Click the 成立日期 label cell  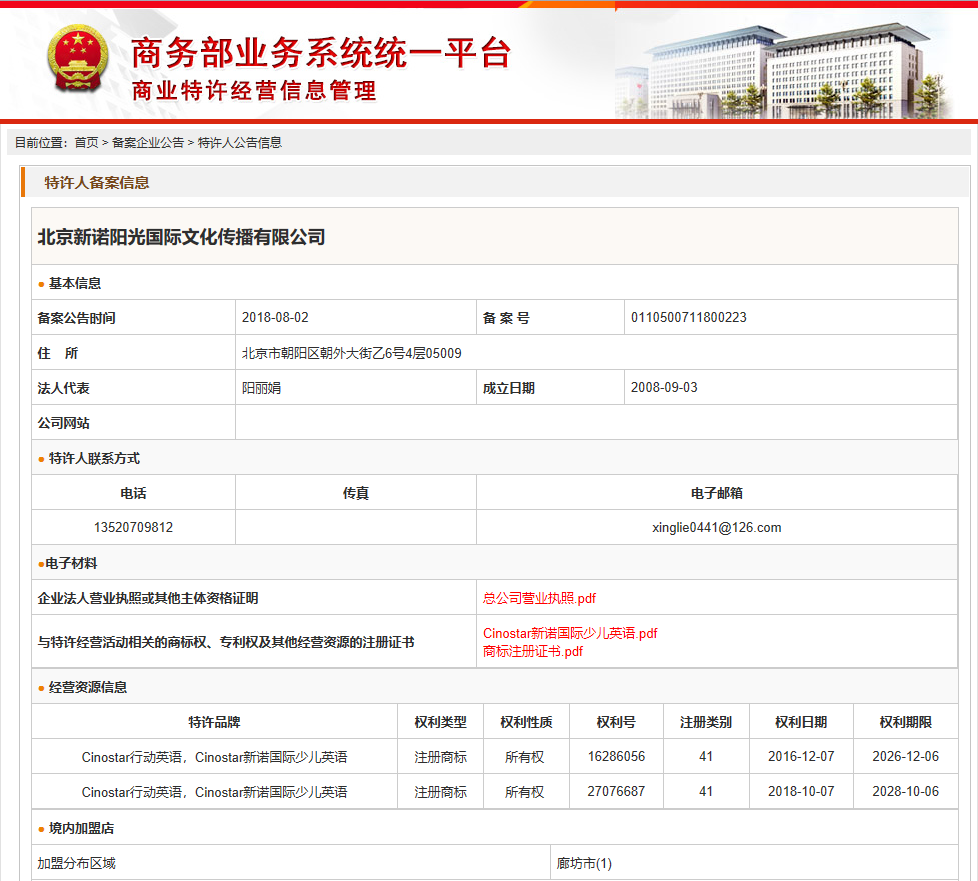(x=550, y=387)
